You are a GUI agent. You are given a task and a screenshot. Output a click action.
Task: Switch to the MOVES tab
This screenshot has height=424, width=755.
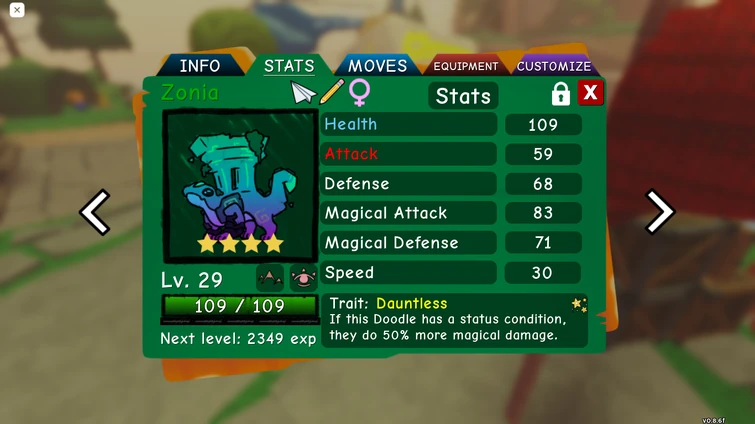pos(378,65)
